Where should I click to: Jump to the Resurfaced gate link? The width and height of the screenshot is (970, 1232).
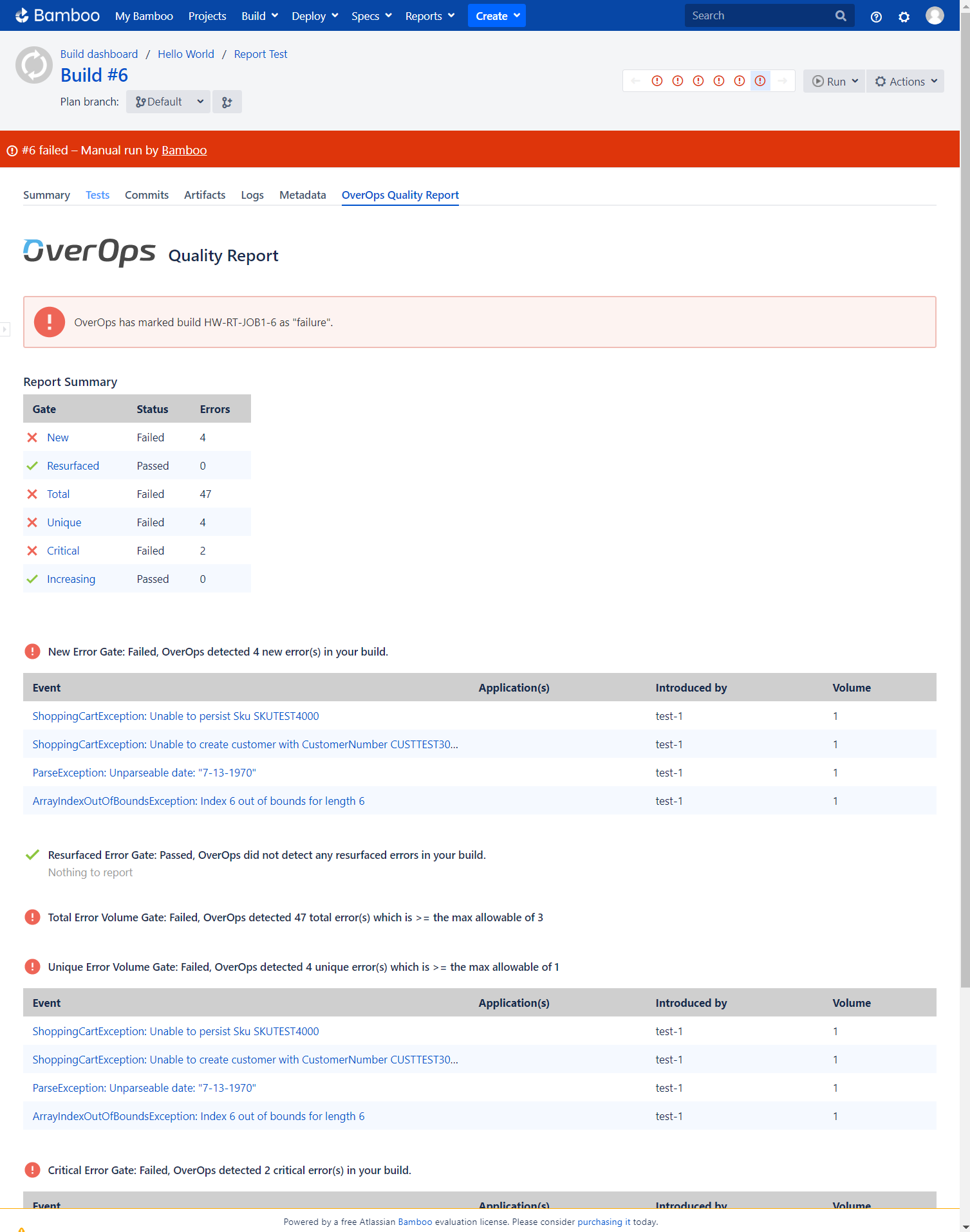[73, 466]
